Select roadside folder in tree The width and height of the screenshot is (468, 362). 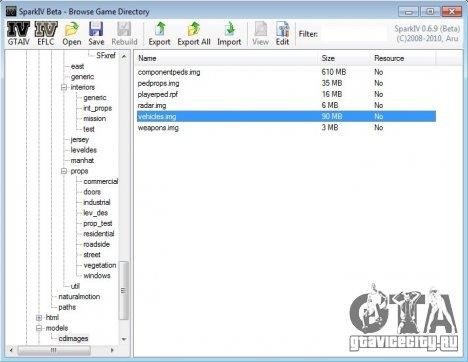tap(96, 244)
